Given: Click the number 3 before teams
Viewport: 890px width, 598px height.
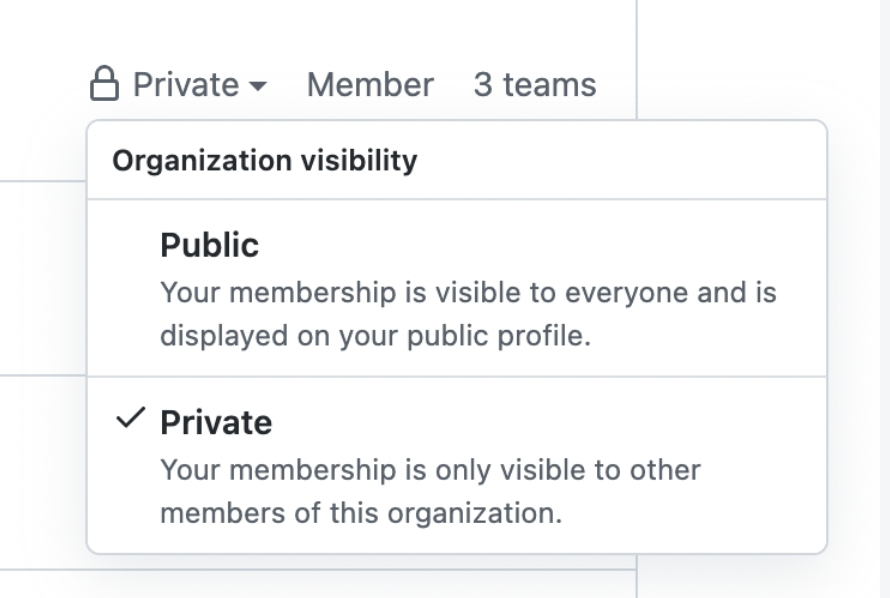Looking at the screenshot, I should [x=483, y=85].
